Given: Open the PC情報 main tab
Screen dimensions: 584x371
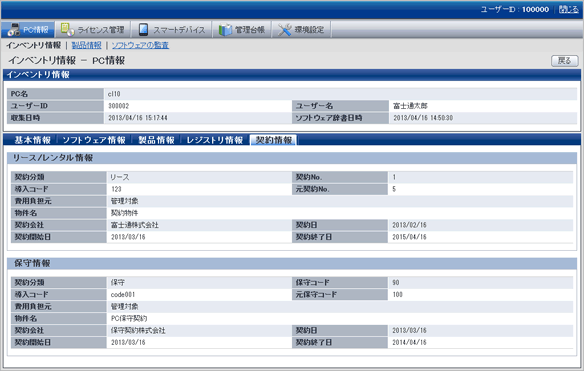Looking at the screenshot, I should (x=28, y=29).
